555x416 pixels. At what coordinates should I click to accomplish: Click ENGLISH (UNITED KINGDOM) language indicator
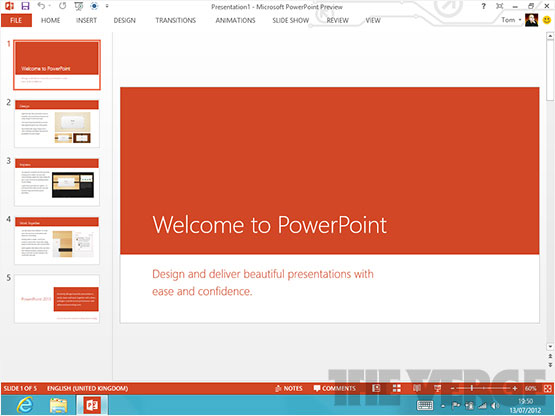[87, 388]
